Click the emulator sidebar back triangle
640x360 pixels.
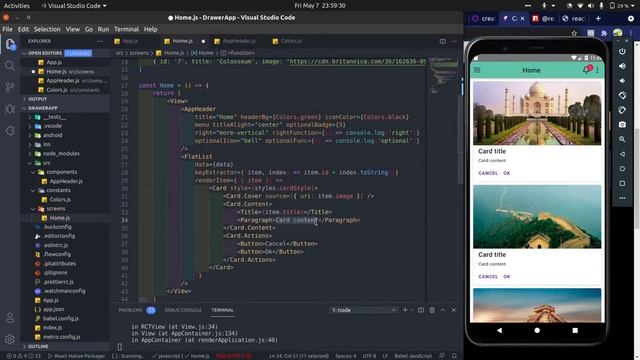click(622, 154)
